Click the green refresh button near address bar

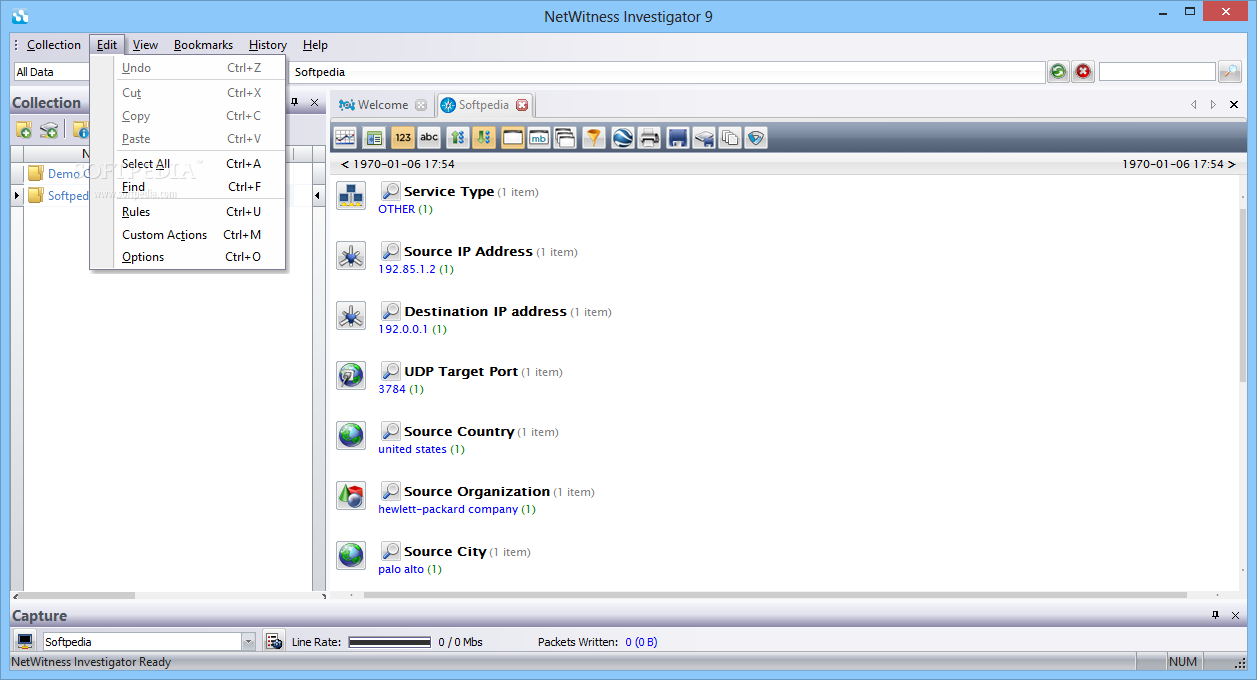(1058, 71)
